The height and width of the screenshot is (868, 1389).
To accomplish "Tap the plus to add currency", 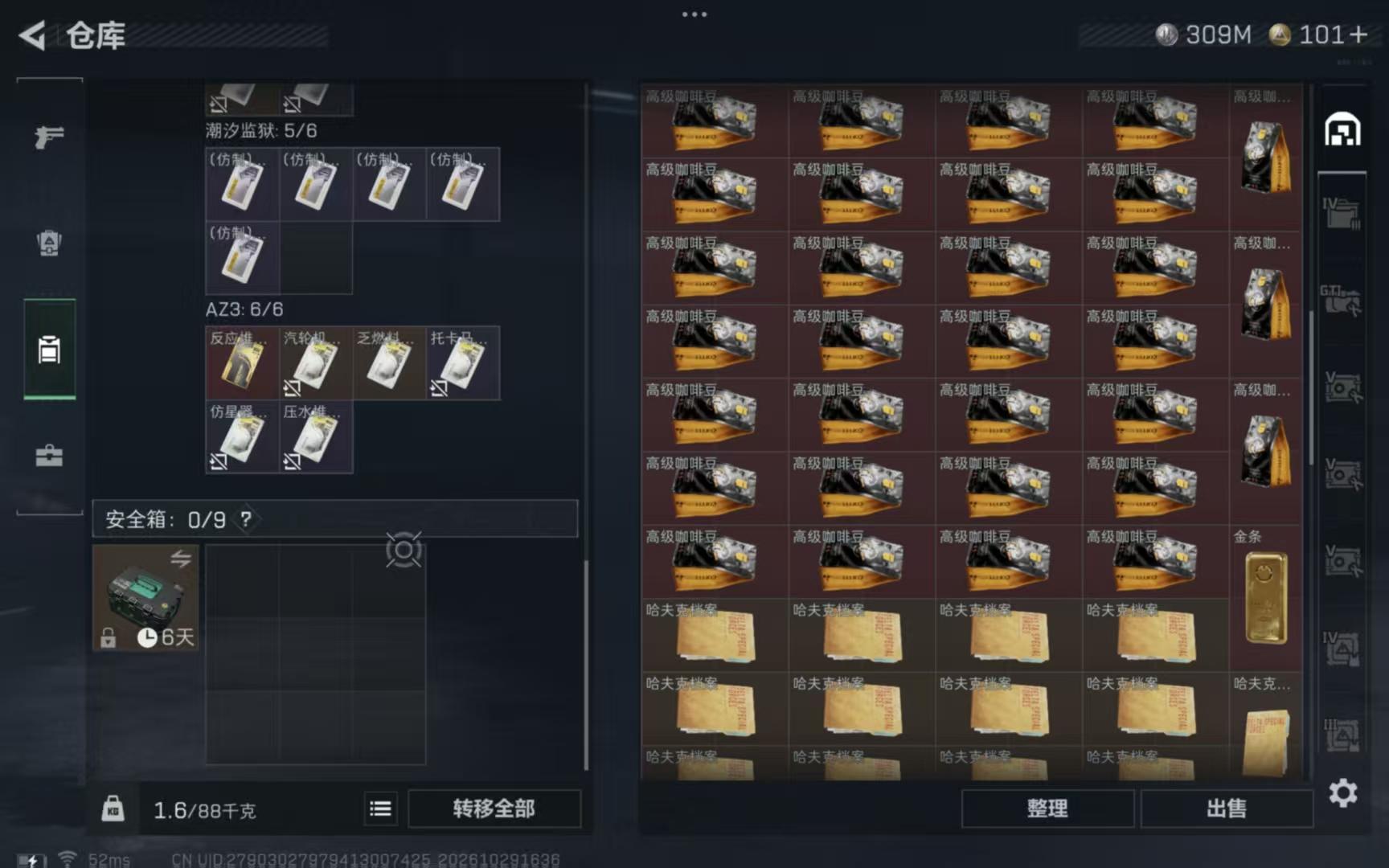I will (1358, 35).
